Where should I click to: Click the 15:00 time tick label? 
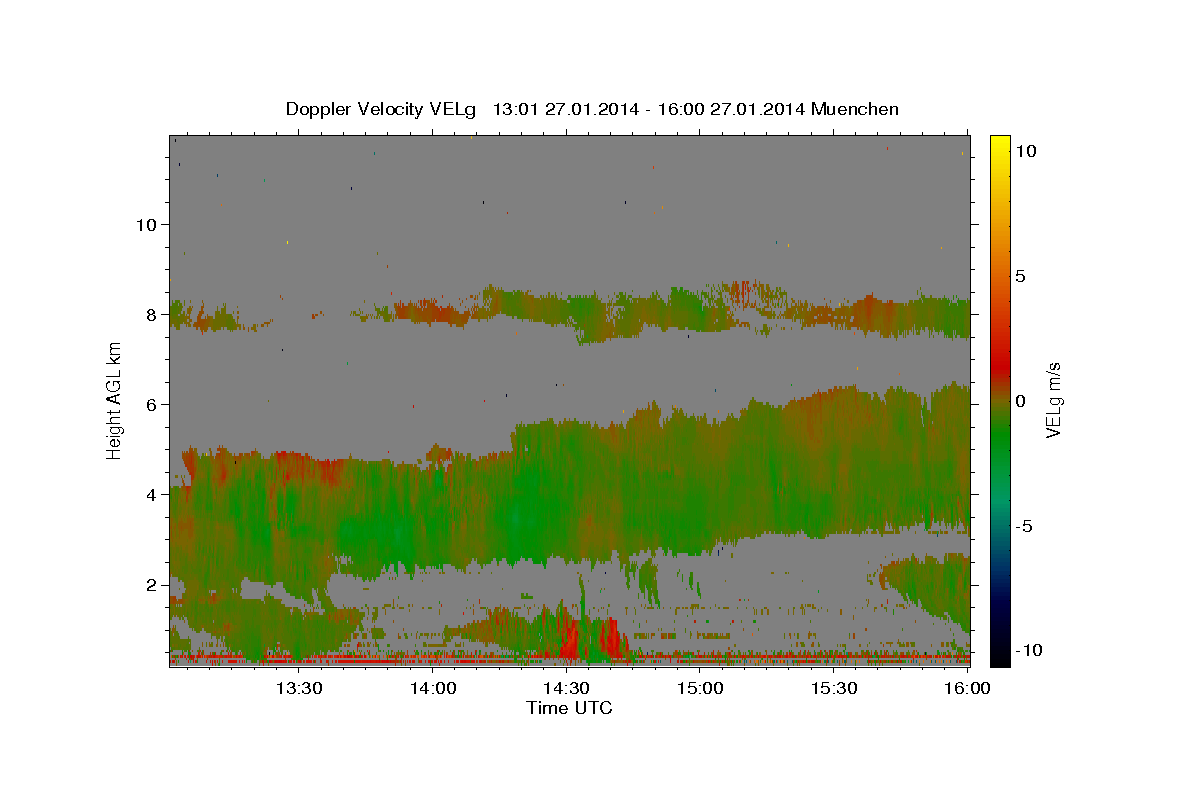[x=700, y=688]
